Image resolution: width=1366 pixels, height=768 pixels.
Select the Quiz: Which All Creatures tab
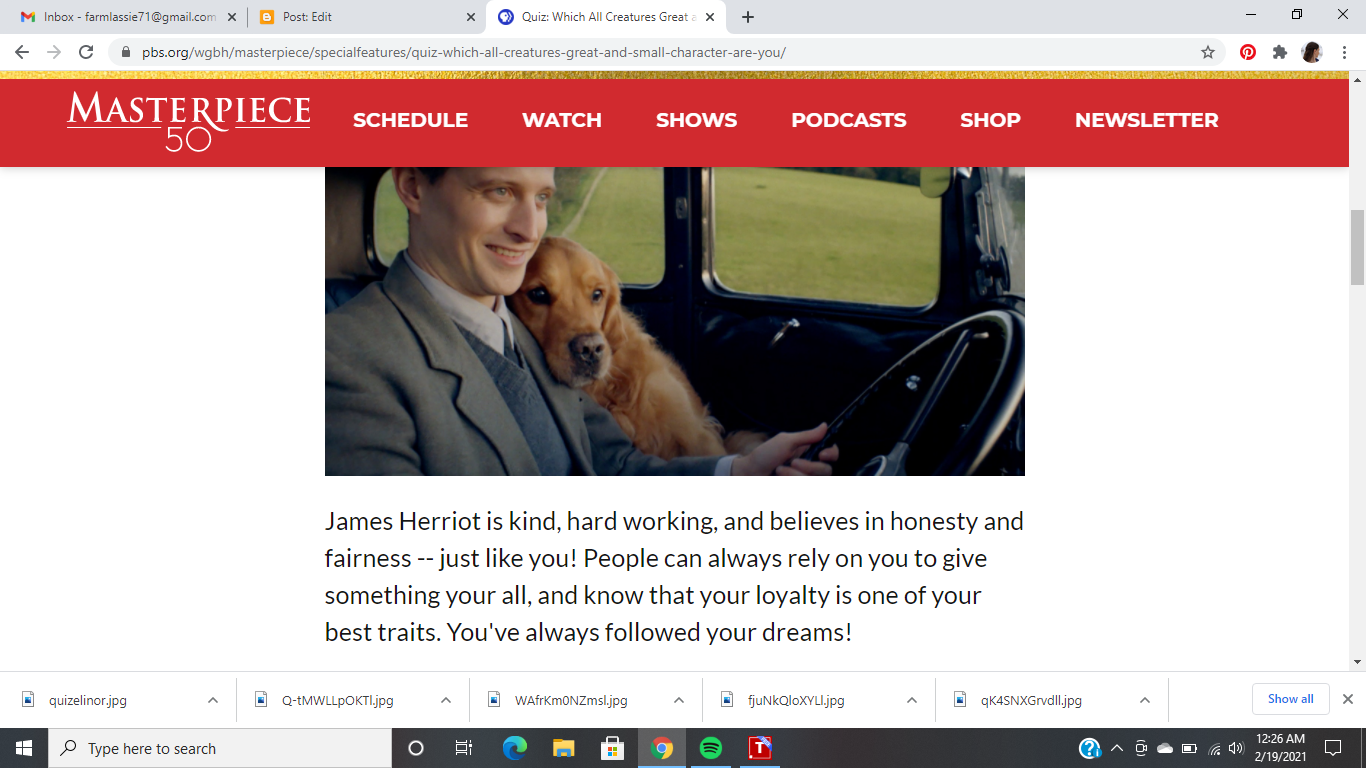[x=606, y=17]
